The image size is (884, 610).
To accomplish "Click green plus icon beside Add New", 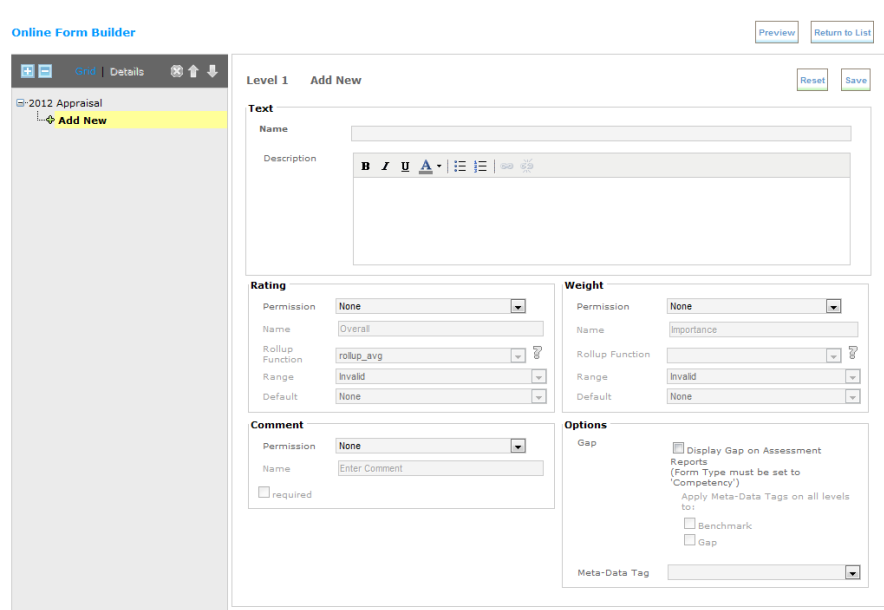I will (50, 120).
